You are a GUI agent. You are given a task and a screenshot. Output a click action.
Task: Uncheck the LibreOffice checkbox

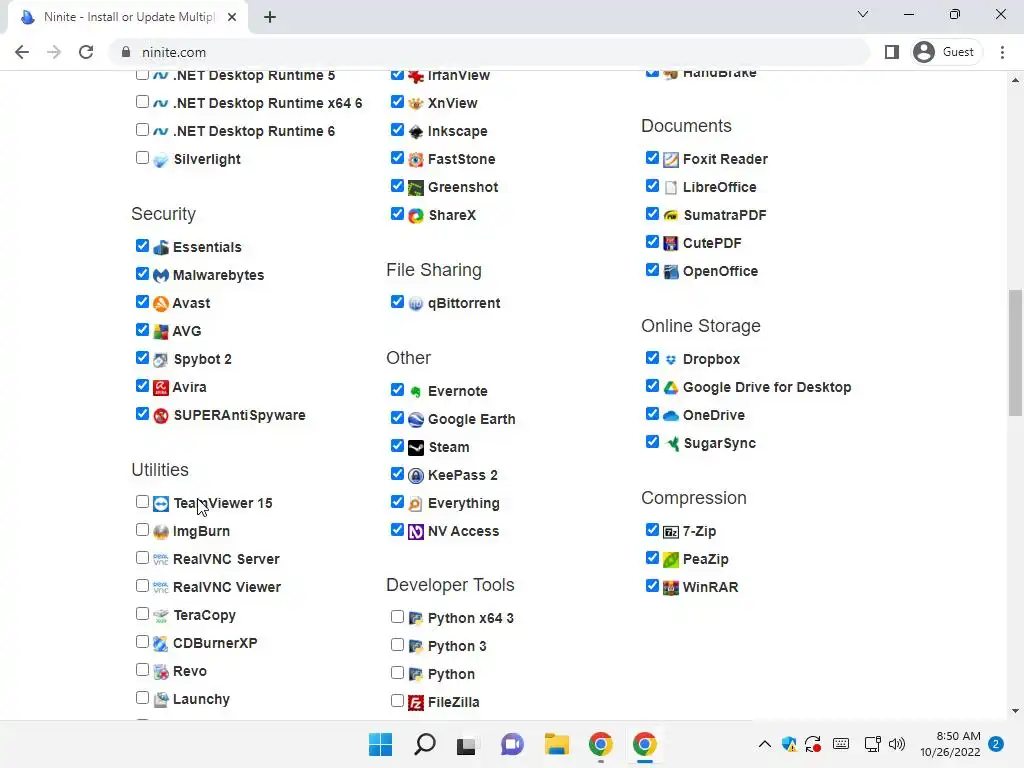[x=652, y=186]
